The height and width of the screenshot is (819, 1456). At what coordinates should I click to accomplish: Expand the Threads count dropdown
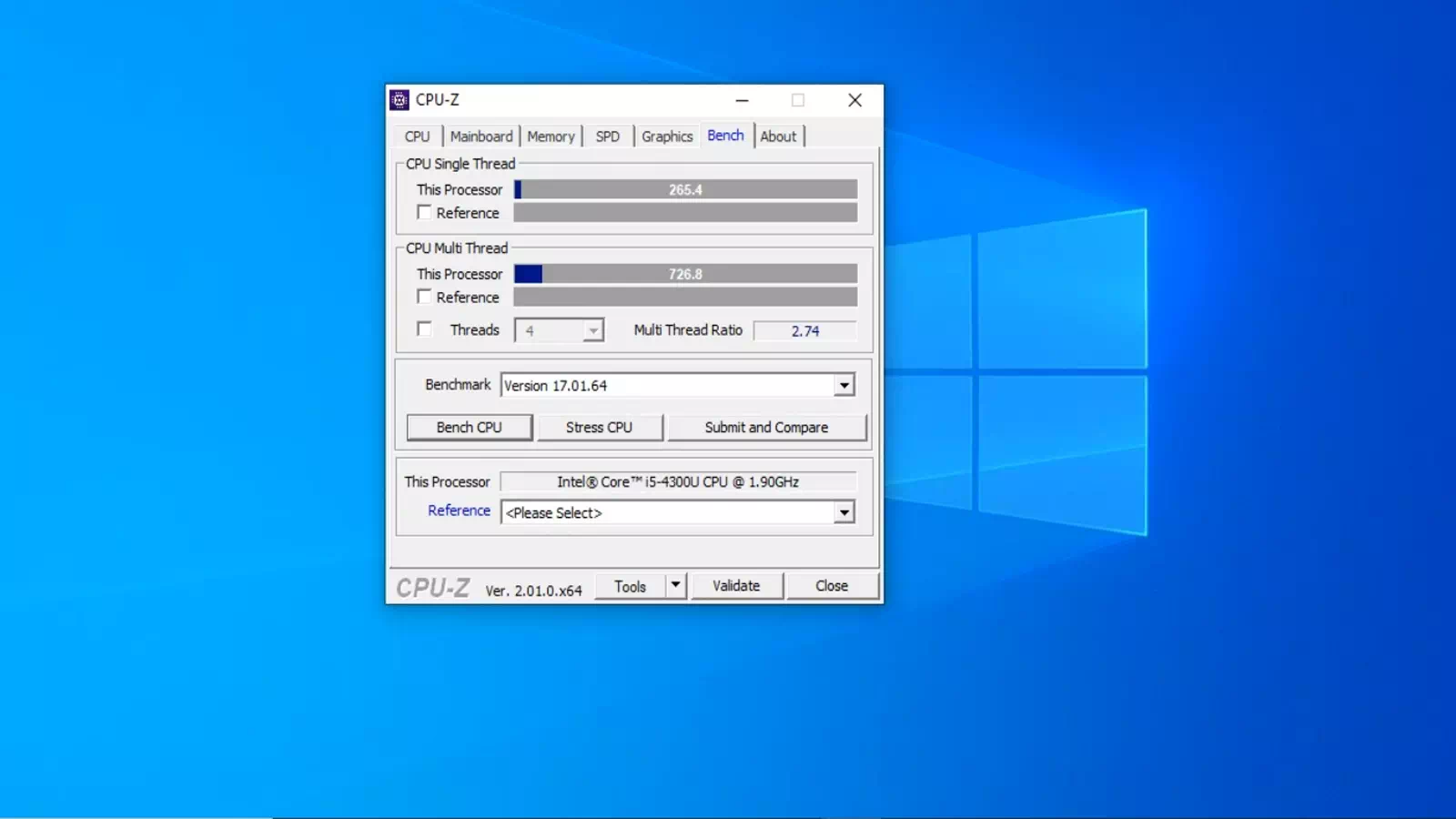(592, 330)
